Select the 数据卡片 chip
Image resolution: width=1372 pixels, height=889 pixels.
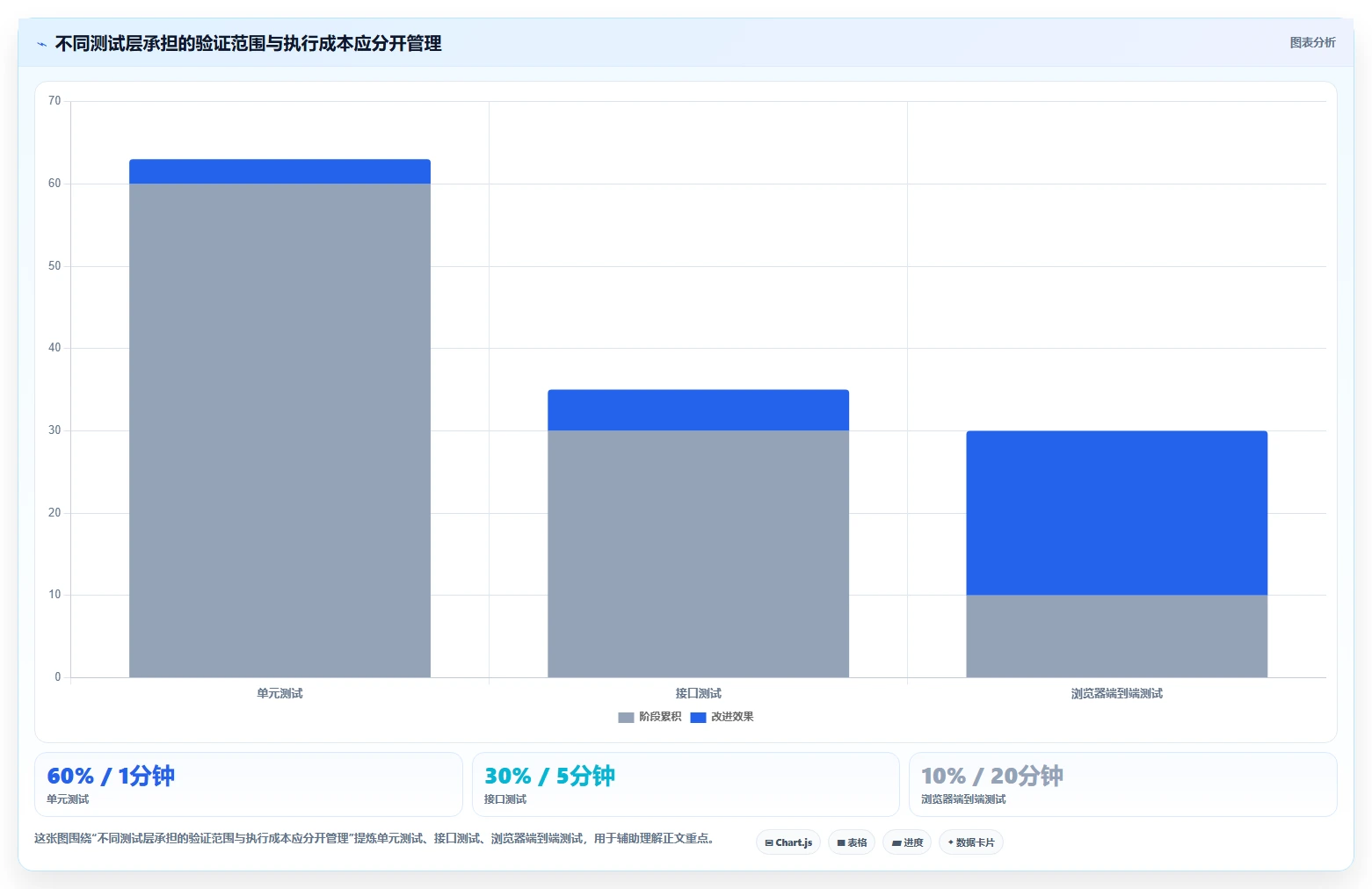pos(971,842)
